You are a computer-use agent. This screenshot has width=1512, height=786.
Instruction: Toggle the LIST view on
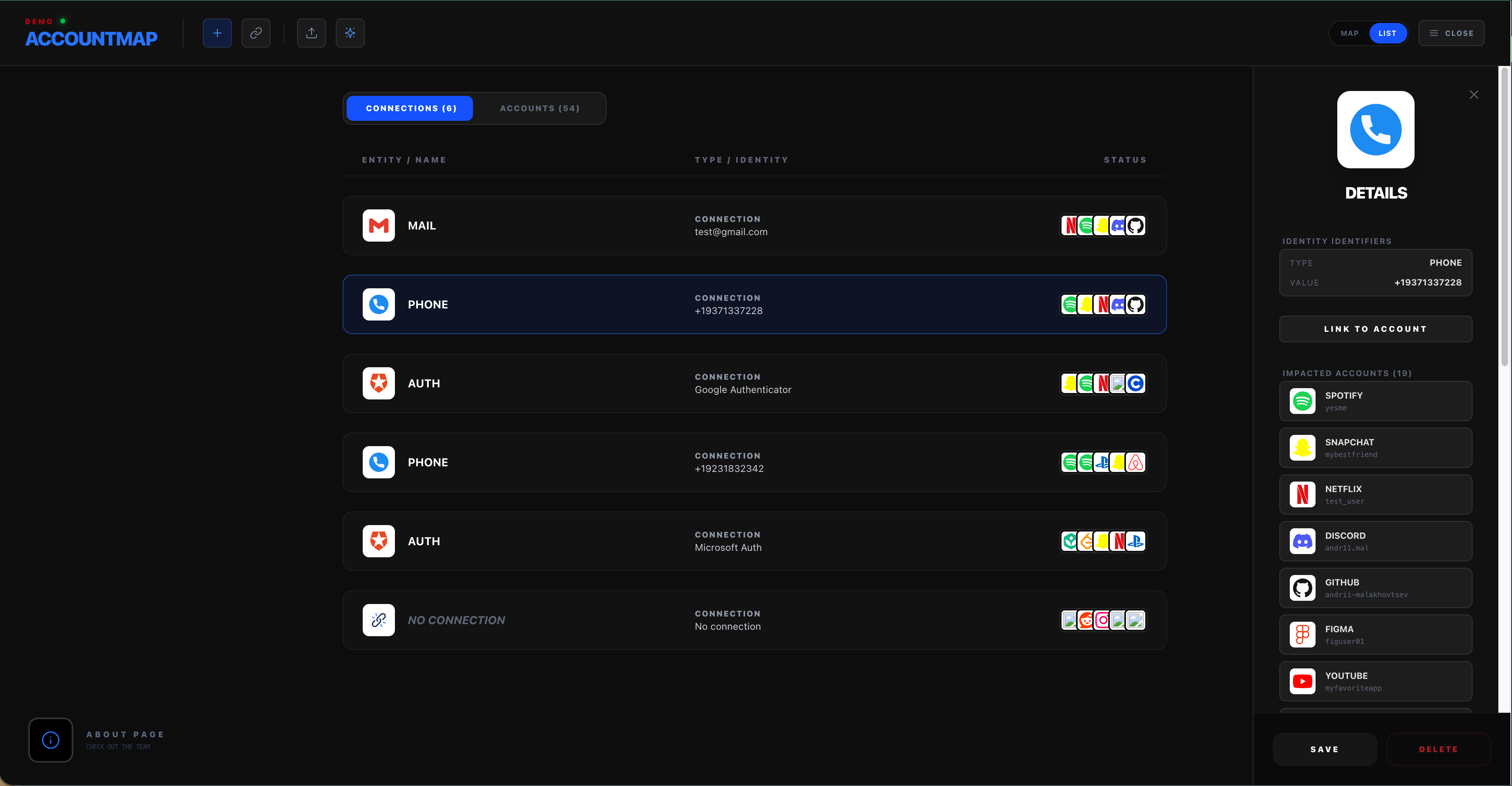[1388, 33]
